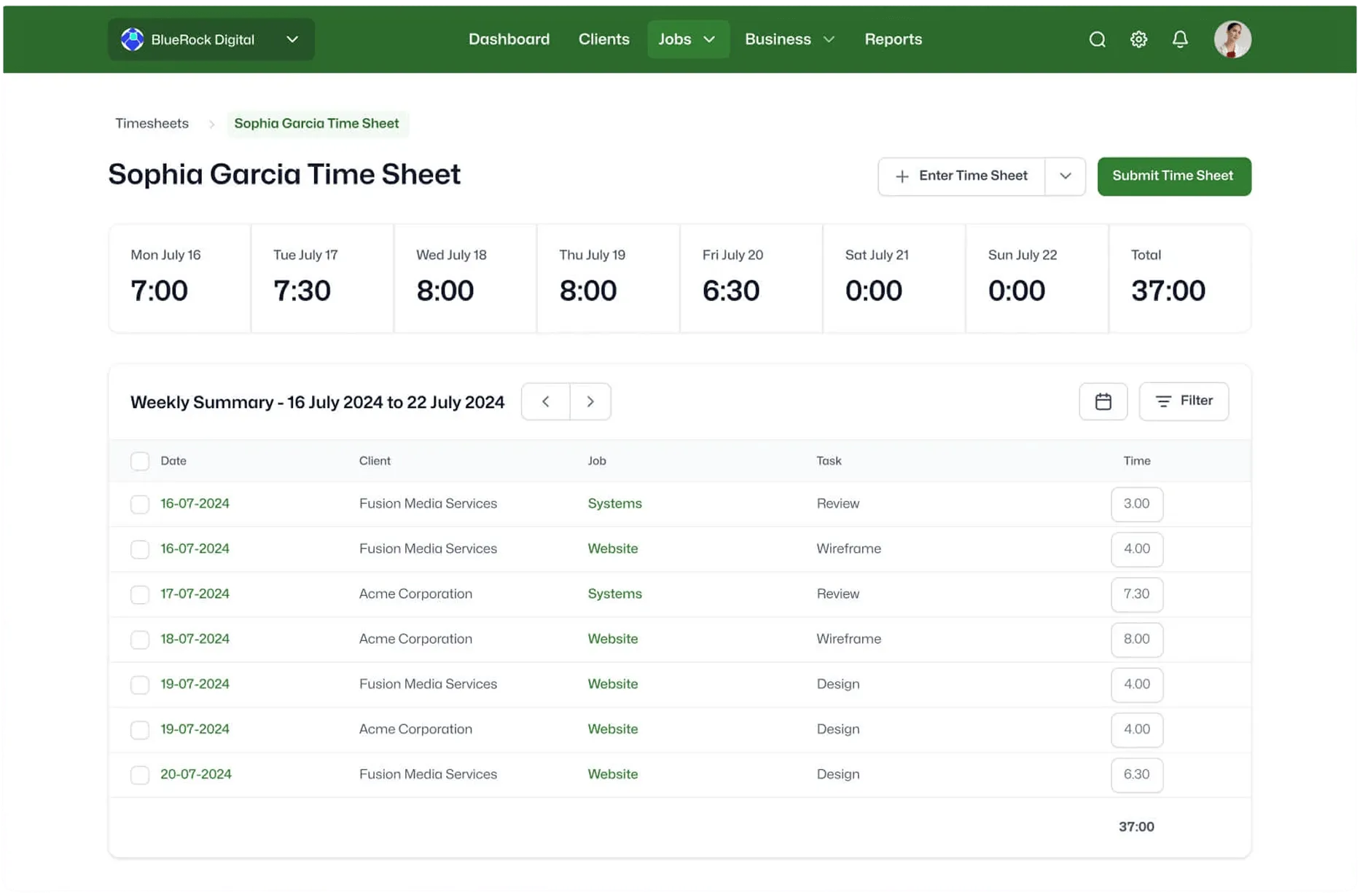Select the Thu July 19 day card
Image resolution: width=1360 pixels, height=896 pixels.
tap(608, 279)
